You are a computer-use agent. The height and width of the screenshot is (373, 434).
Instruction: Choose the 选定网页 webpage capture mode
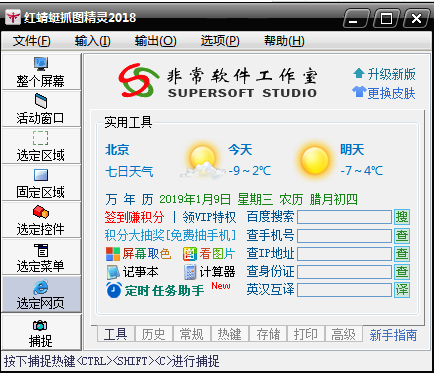coord(41,294)
